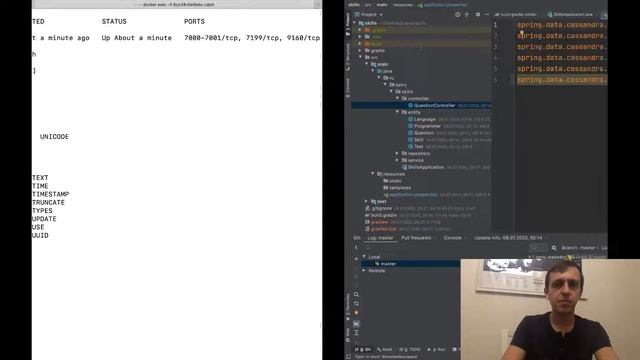This screenshot has width=640, height=360.
Task: Click the Git log search magnifier icon
Action: pyautogui.click(x=356, y=294)
